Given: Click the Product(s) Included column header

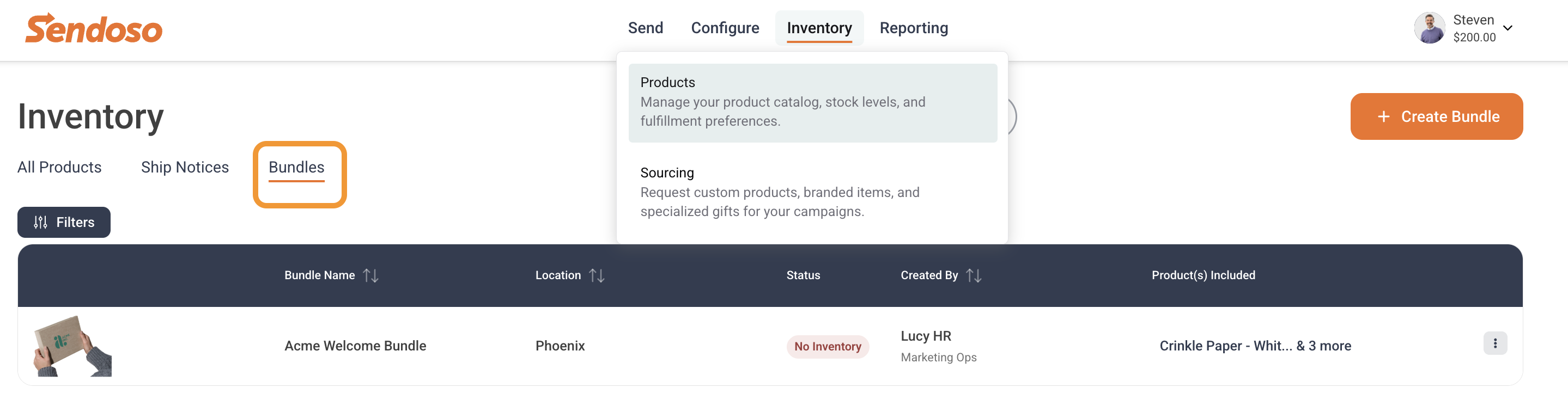Looking at the screenshot, I should pos(1204,275).
